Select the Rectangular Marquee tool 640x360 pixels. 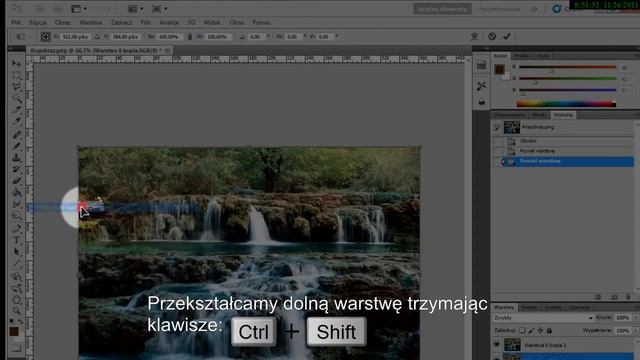coord(16,76)
